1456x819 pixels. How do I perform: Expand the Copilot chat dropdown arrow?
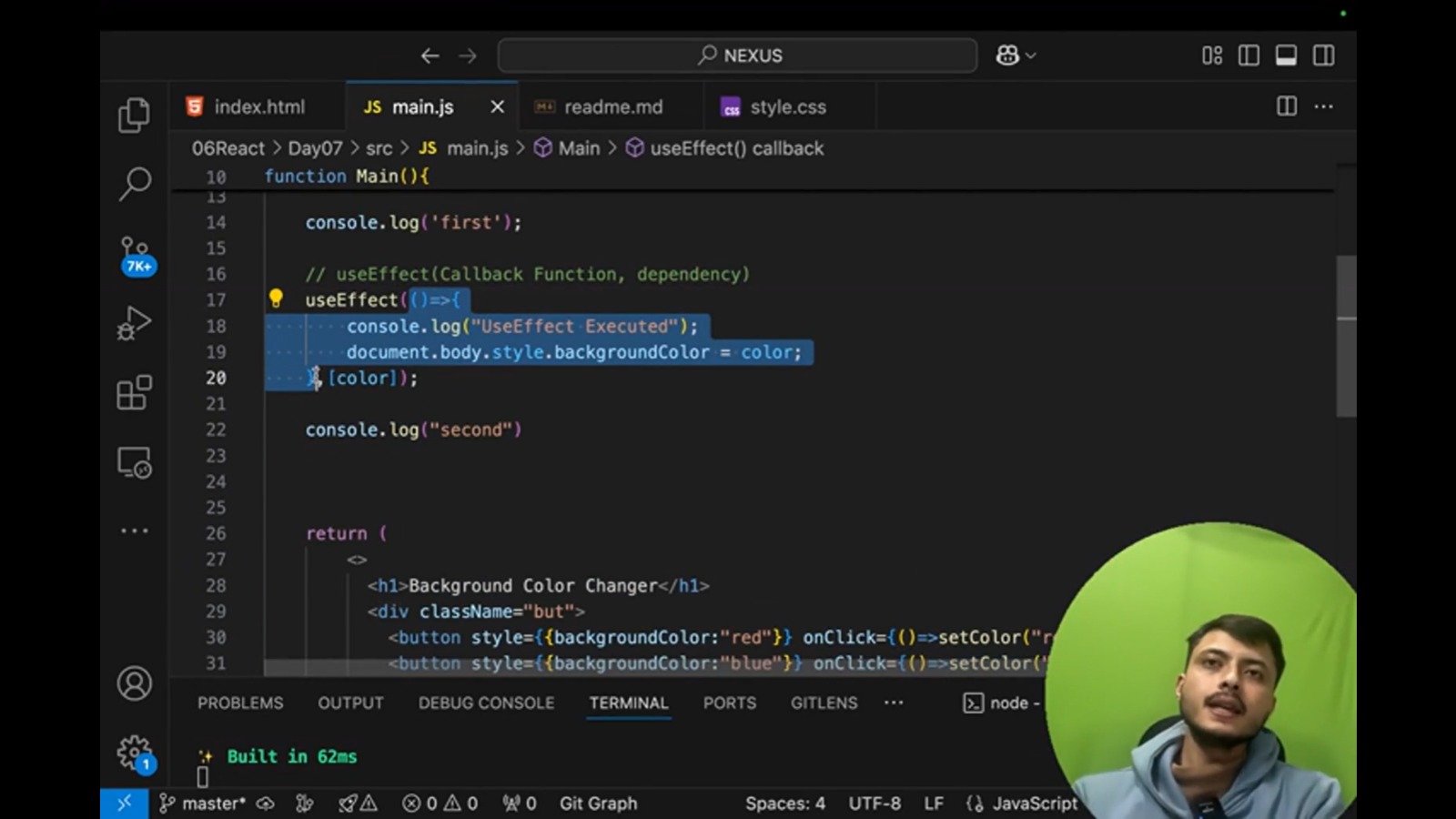(1031, 56)
